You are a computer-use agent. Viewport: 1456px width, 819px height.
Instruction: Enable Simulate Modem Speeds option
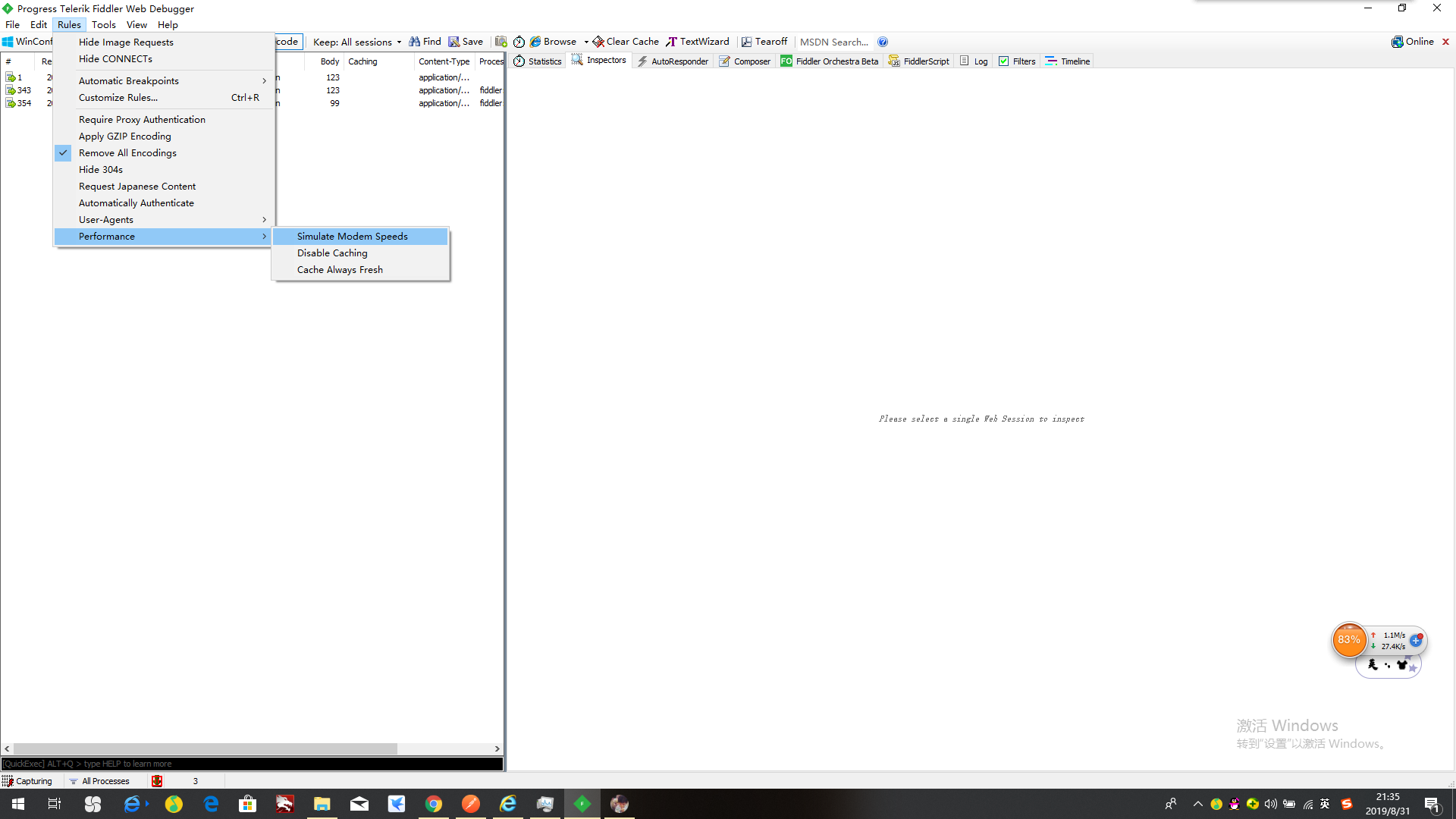coord(353,236)
